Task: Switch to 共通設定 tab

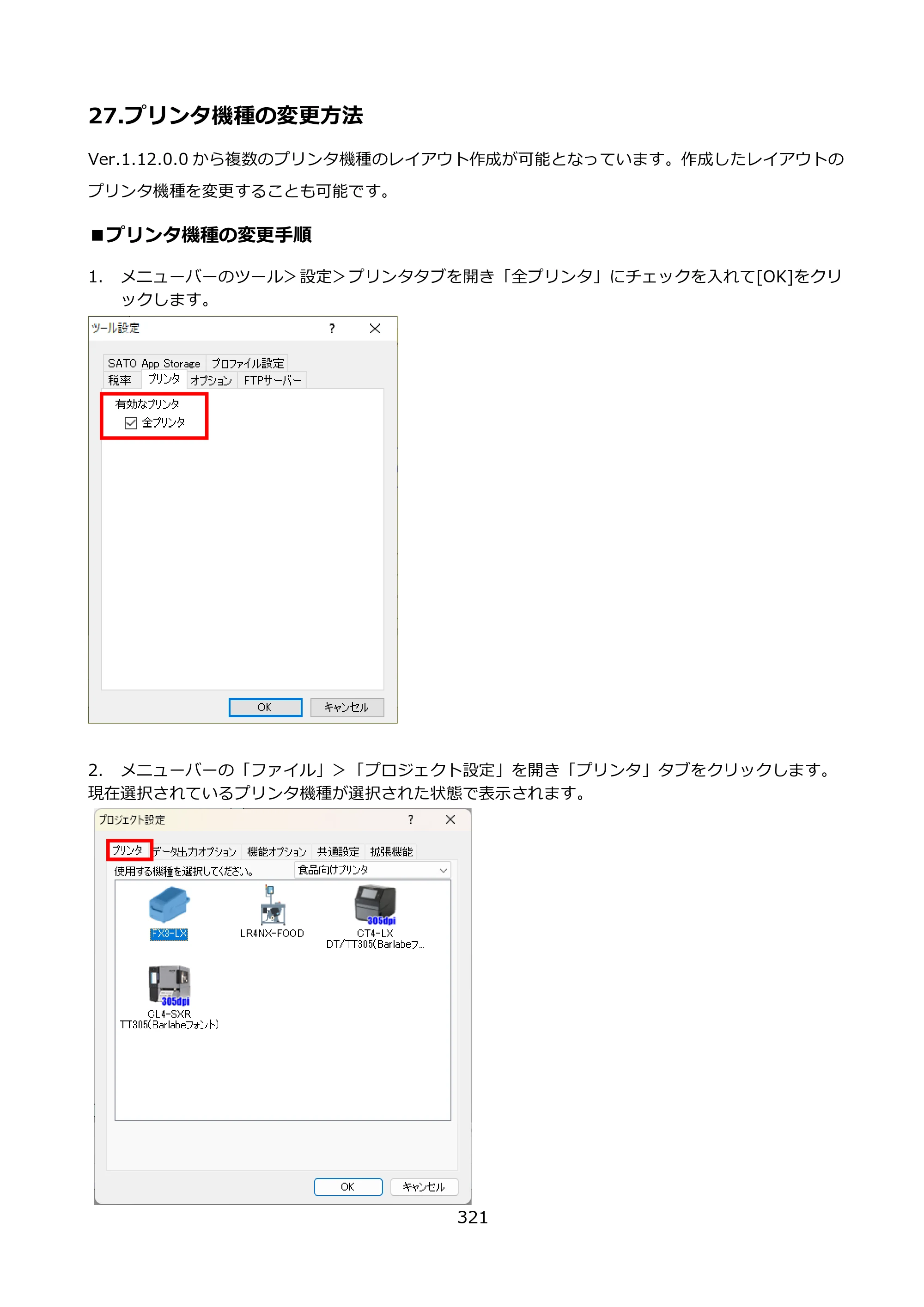Action: point(338,852)
